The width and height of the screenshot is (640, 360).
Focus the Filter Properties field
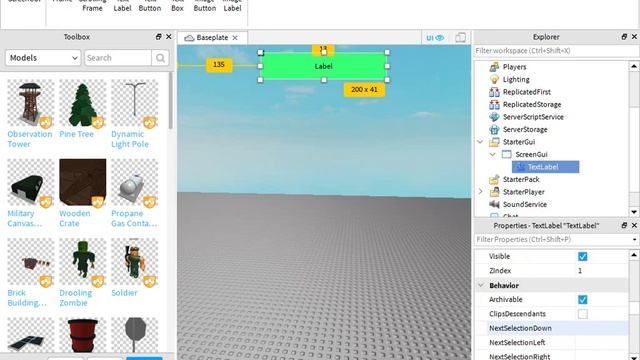pyautogui.click(x=552, y=240)
